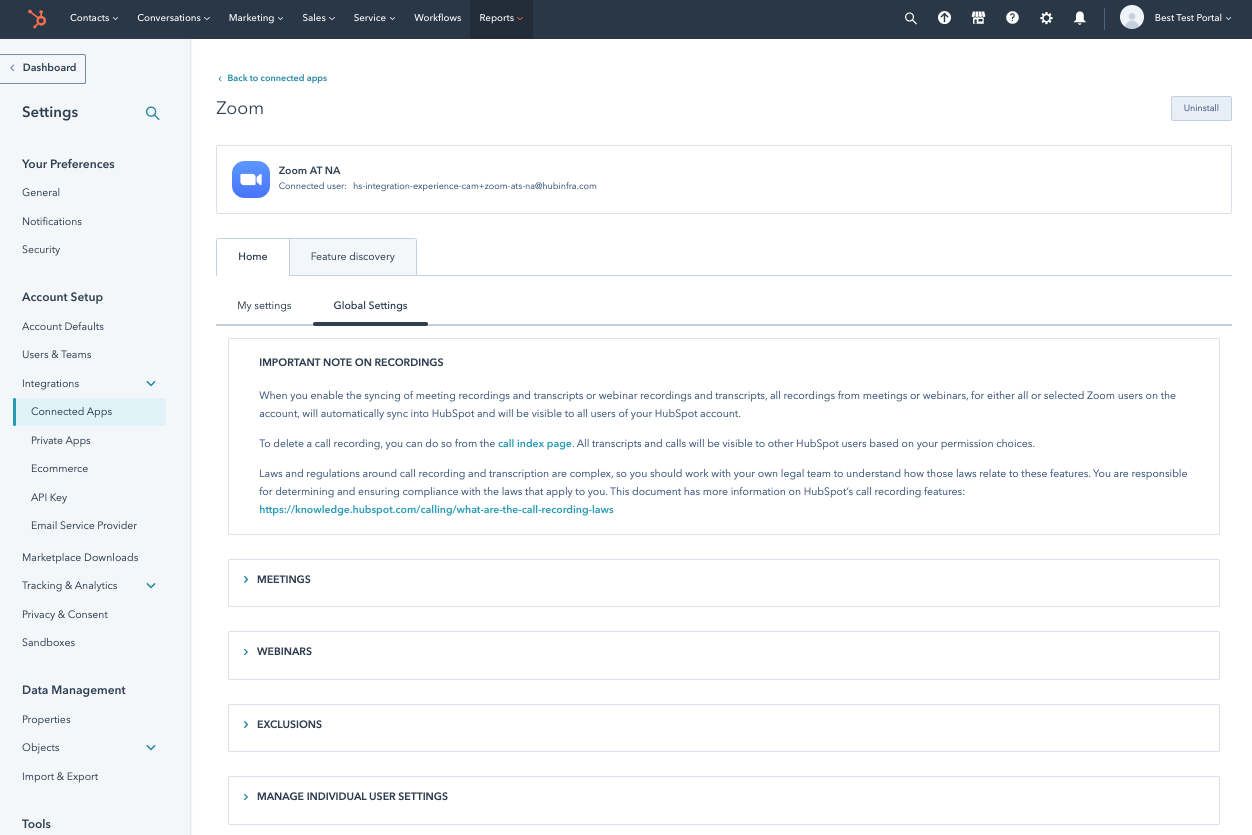Click the Zoom camera app logo
The width and height of the screenshot is (1252, 835).
point(251,179)
